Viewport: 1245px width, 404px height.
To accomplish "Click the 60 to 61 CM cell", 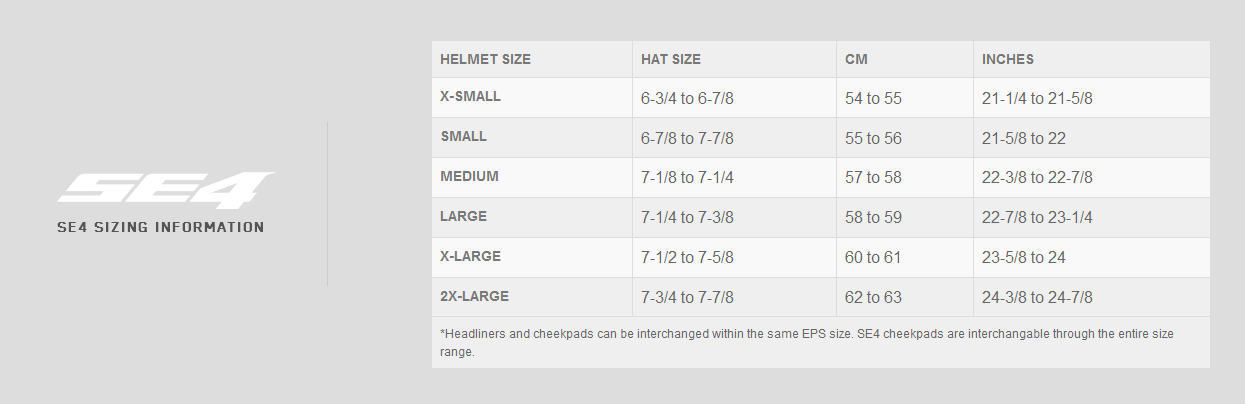I will pos(873,258).
